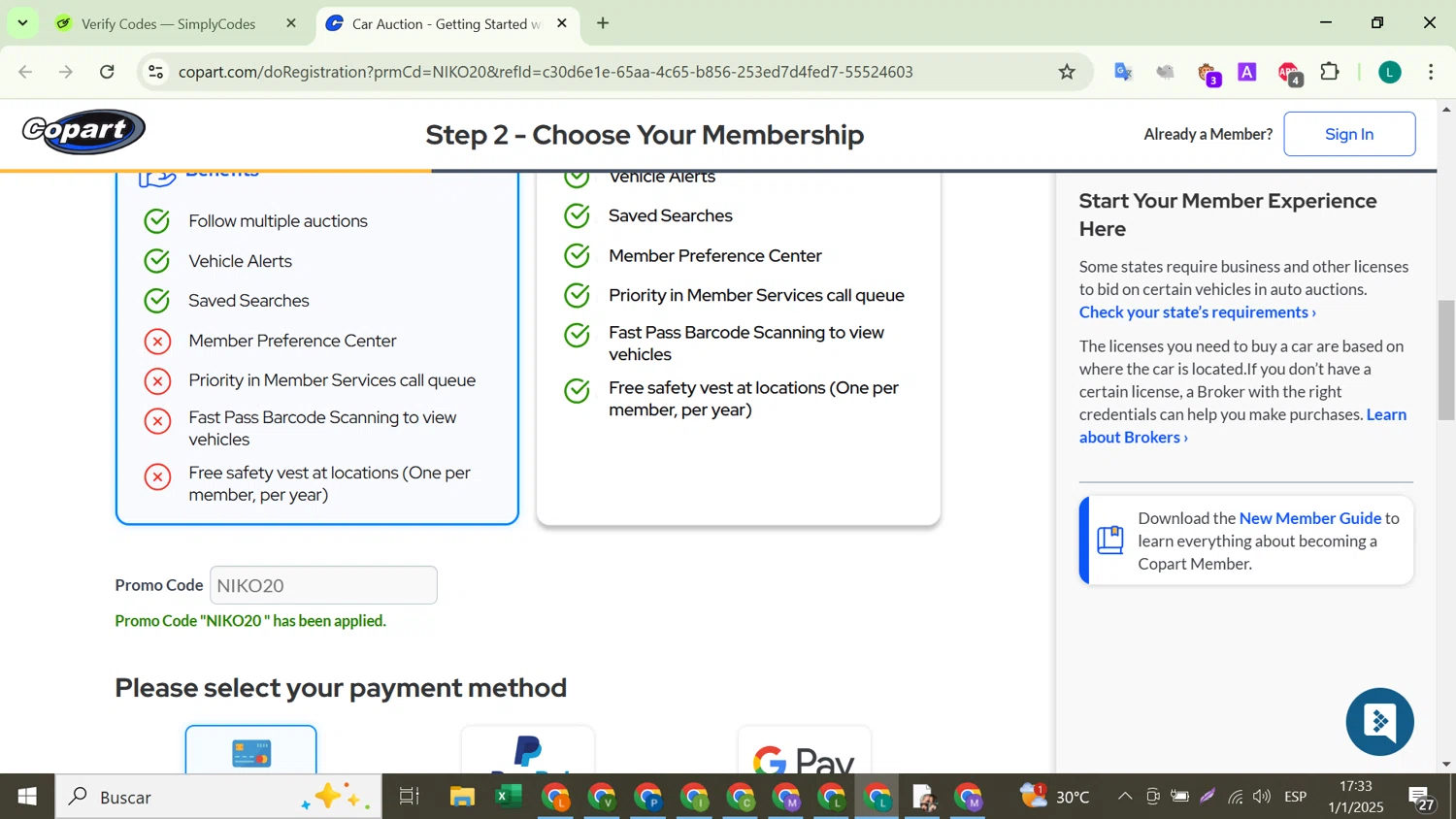Click the 'Follow multiple auctions' benefit text
The height and width of the screenshot is (819, 1456).
[279, 221]
